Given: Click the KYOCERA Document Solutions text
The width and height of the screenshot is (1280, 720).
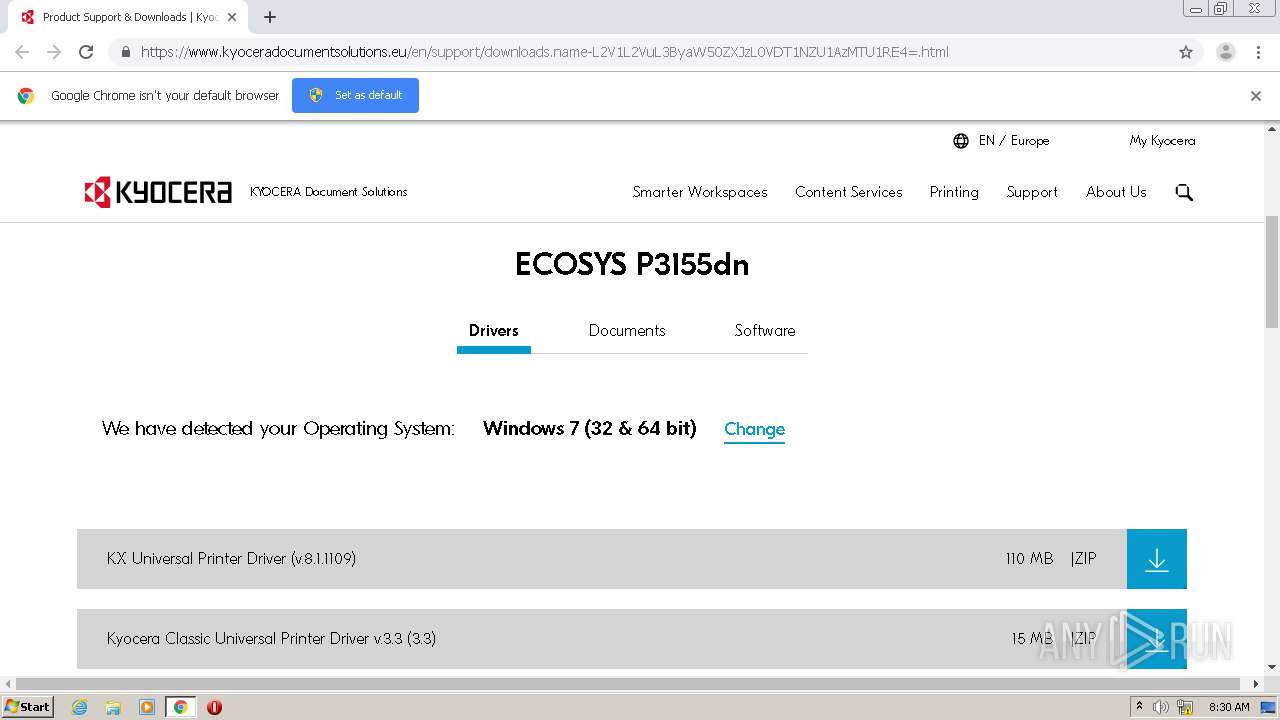Looking at the screenshot, I should point(329,192).
